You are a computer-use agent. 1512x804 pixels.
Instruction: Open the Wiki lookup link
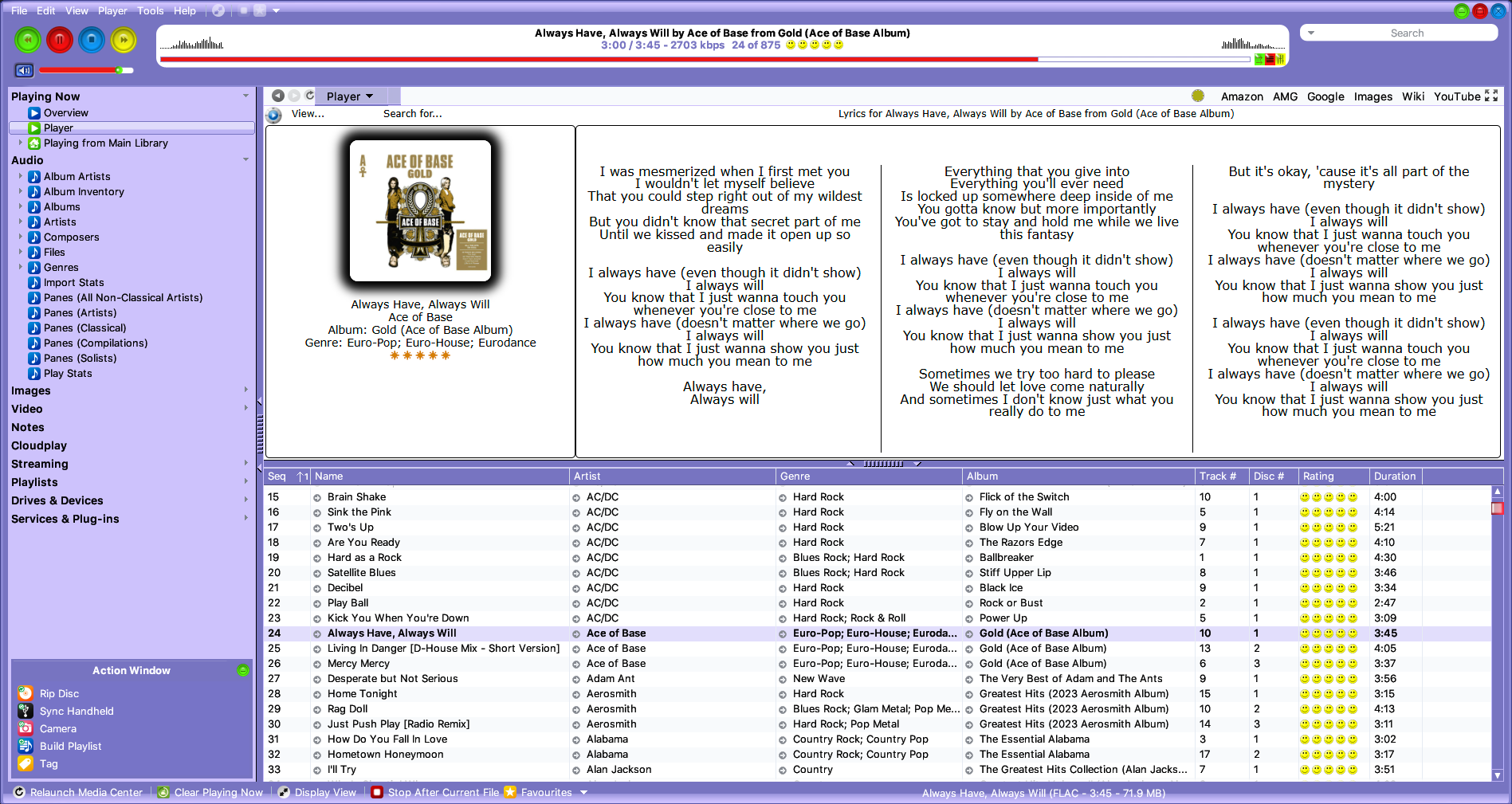[x=1413, y=96]
